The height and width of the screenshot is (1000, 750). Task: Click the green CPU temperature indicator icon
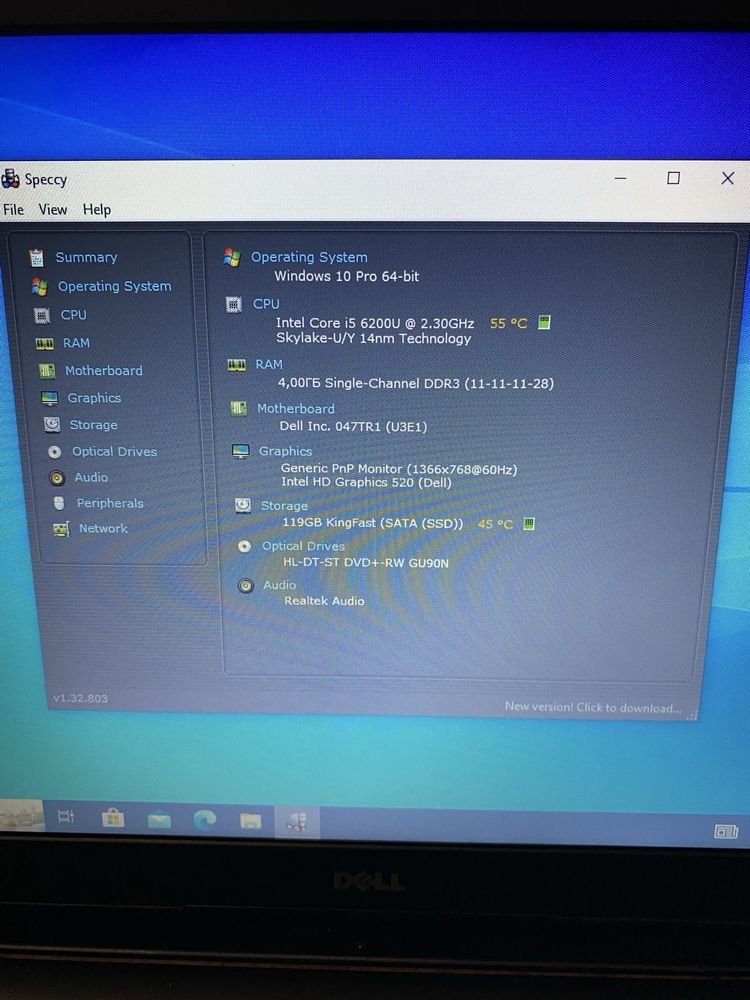[543, 323]
